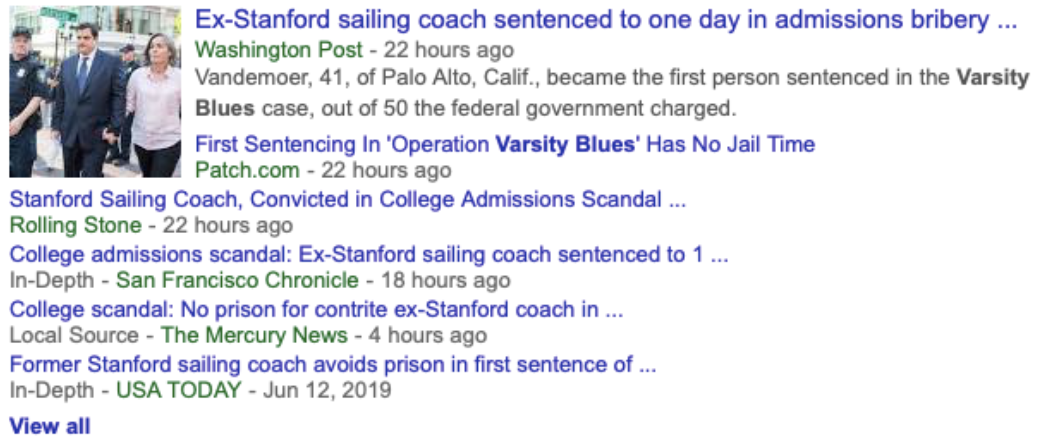Open 'Former Stanford sailing coach avoids prison' article
The width and height of the screenshot is (1054, 442).
[x=332, y=364]
